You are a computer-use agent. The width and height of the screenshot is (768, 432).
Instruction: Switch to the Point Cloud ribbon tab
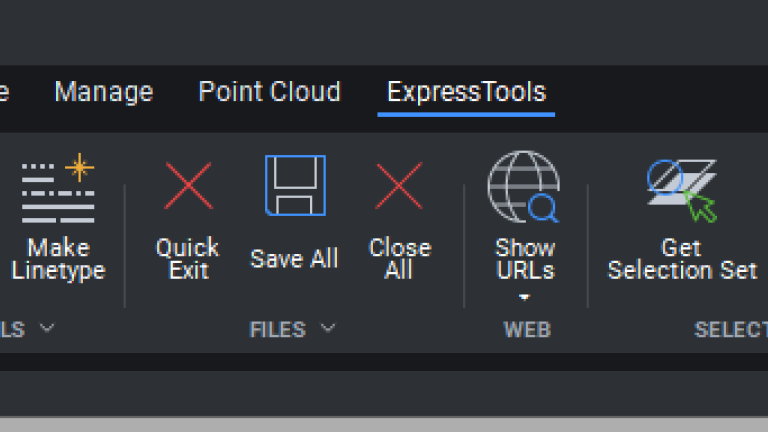269,92
